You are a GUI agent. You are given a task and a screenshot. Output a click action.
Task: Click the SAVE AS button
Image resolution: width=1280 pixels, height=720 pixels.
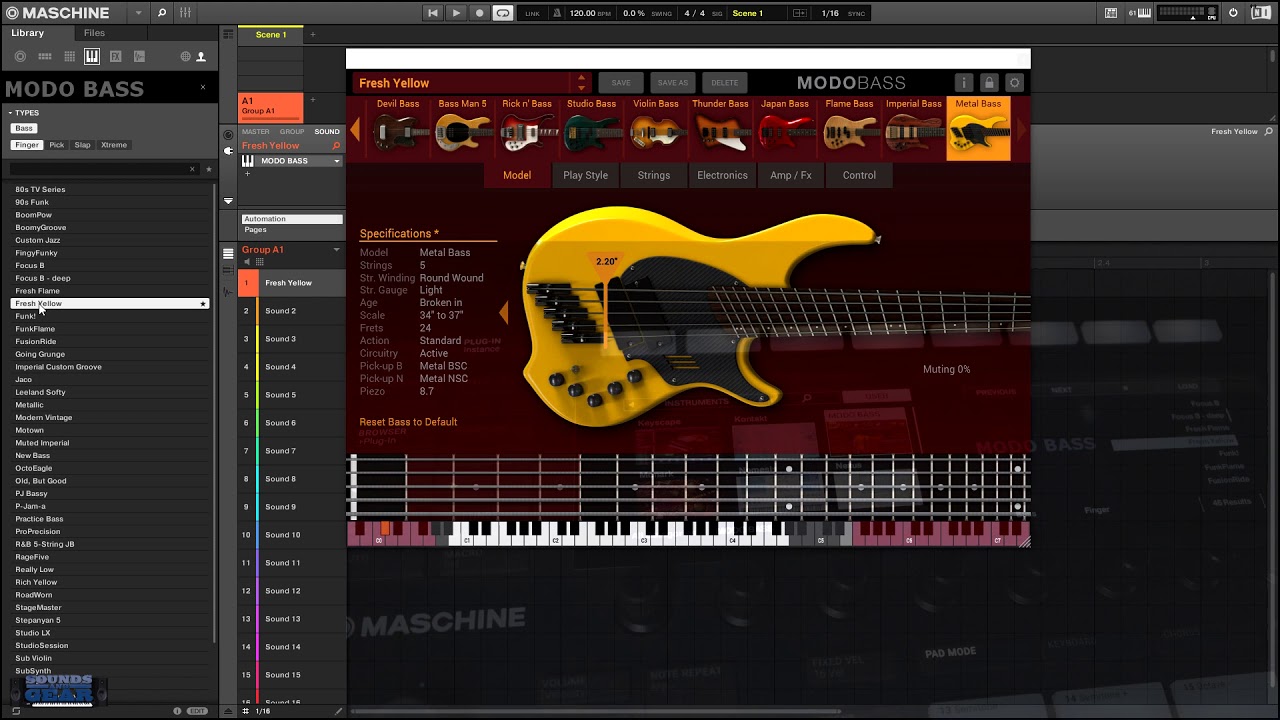(x=672, y=83)
